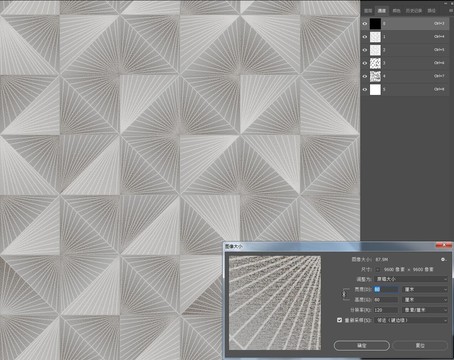
Task: Click the height (高度) input field
Action: tap(386, 300)
